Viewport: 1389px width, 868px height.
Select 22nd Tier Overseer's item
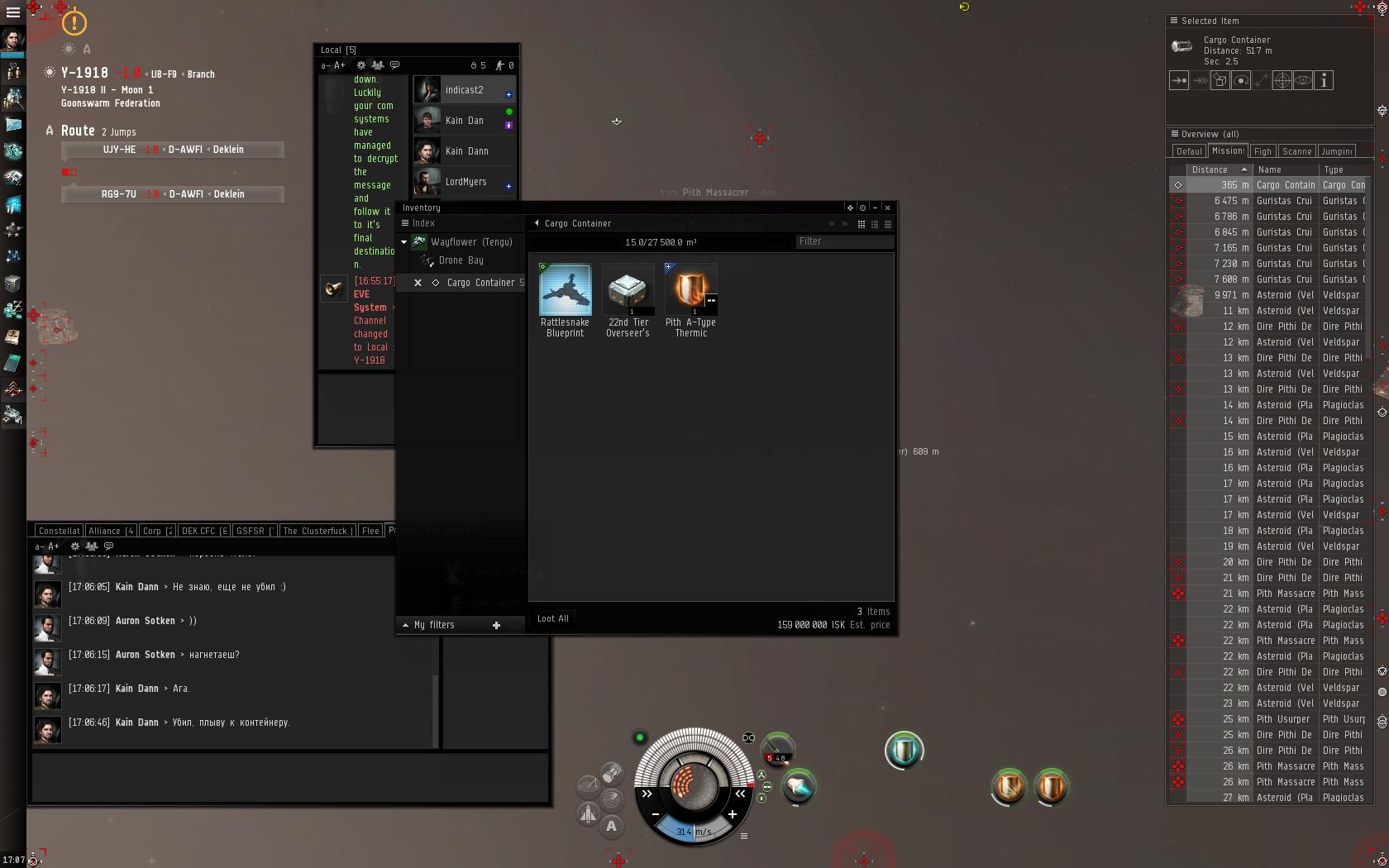tap(628, 301)
